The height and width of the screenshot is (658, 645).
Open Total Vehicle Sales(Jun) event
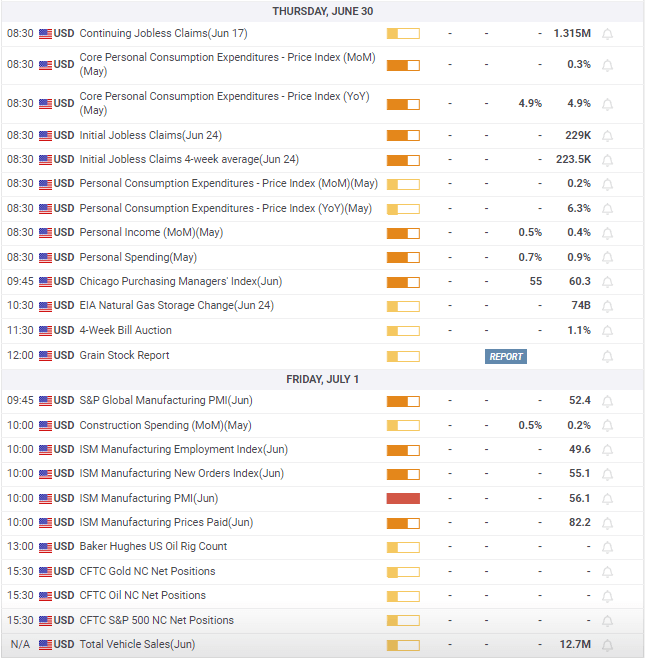coord(137,644)
